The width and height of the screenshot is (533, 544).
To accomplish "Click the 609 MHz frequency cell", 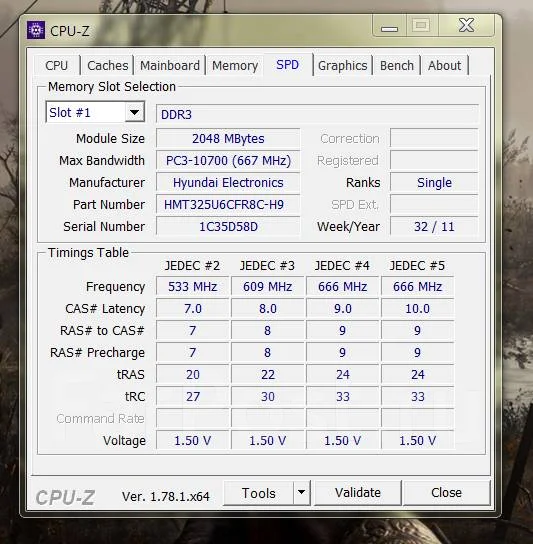I will tap(268, 287).
